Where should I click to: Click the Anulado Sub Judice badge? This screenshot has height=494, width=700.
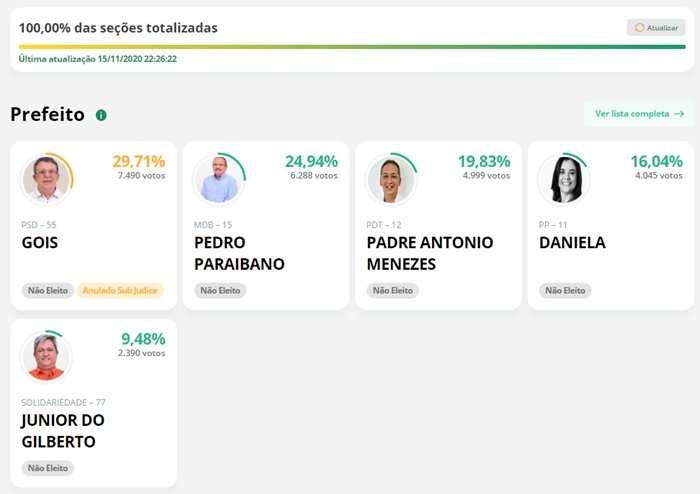[x=120, y=291]
